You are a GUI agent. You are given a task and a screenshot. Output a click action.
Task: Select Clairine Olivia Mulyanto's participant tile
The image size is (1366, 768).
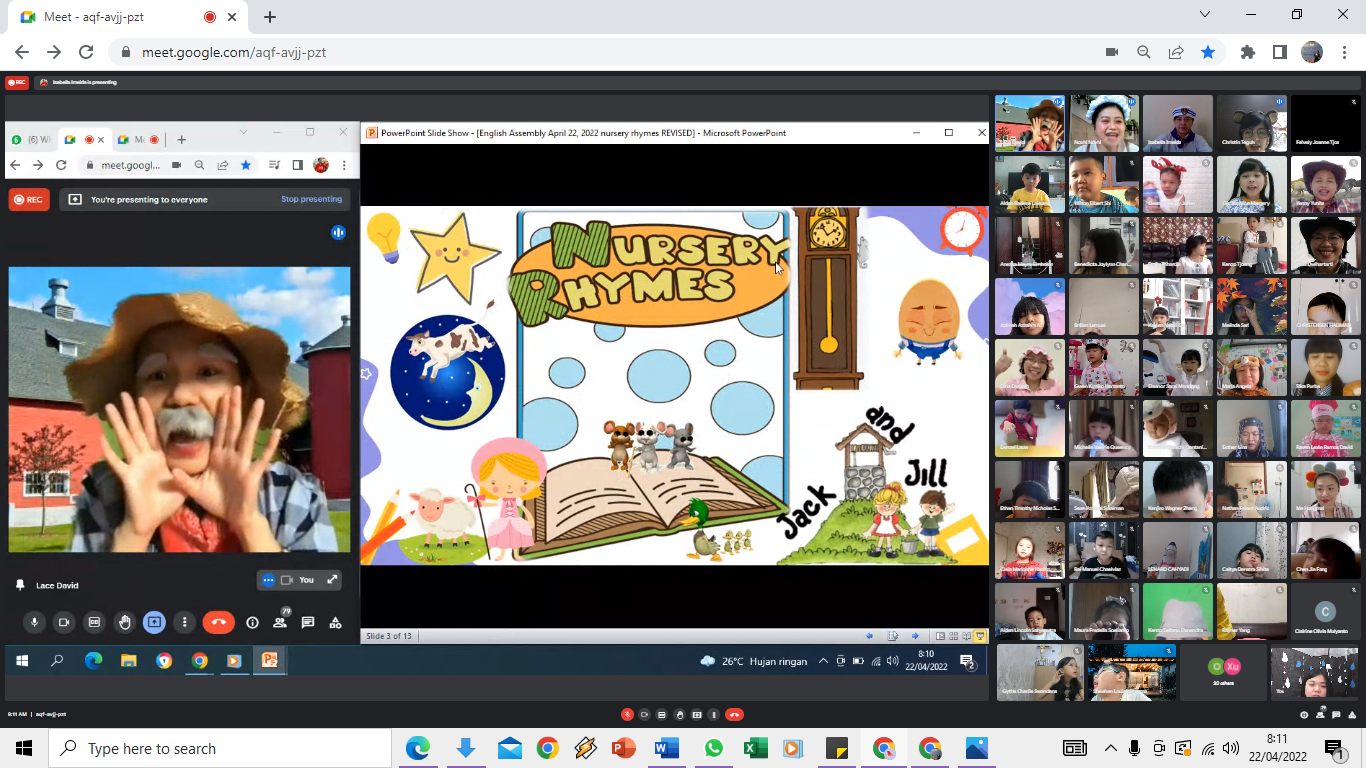pos(1325,611)
